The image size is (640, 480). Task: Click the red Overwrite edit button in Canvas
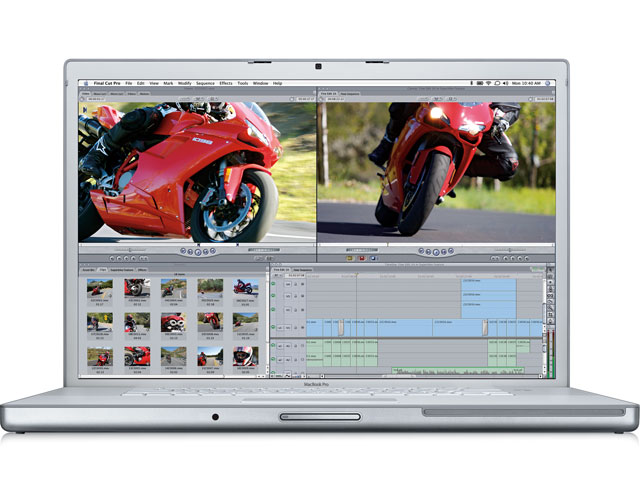click(x=360, y=257)
